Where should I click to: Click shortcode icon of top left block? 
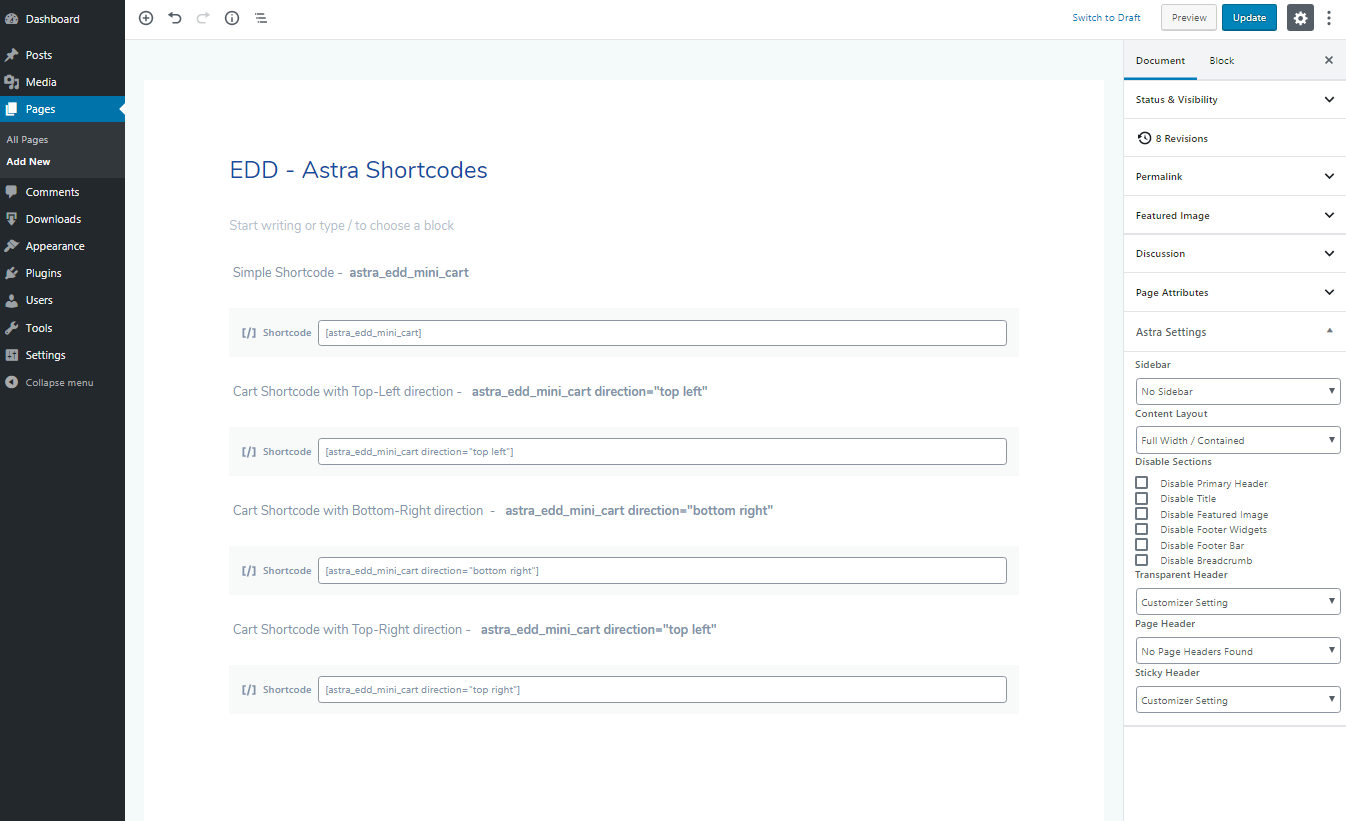(249, 451)
